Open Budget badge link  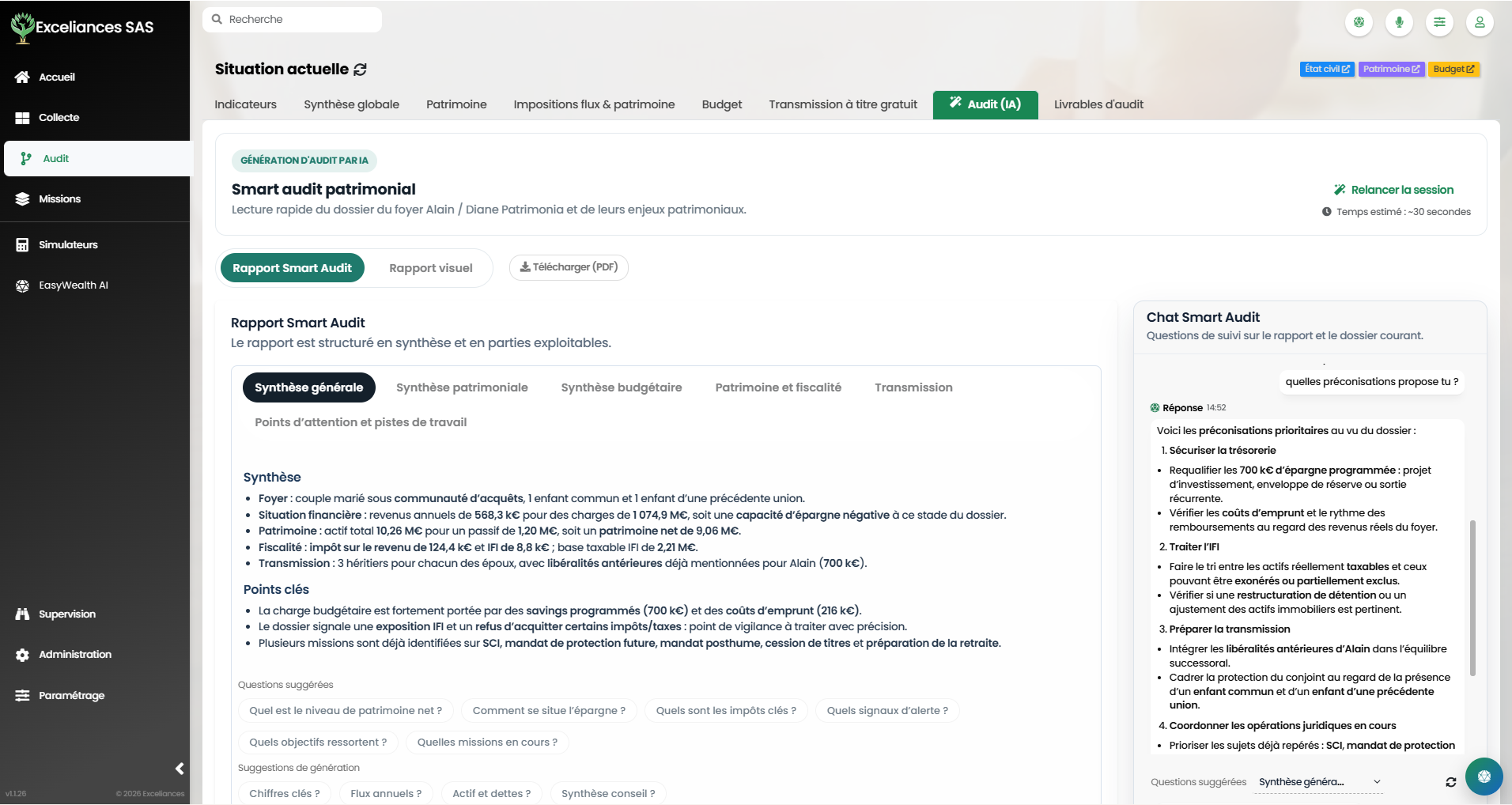click(x=1453, y=69)
